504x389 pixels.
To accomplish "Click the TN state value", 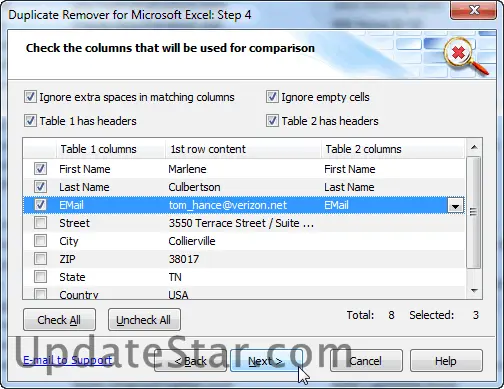I will [175, 277].
